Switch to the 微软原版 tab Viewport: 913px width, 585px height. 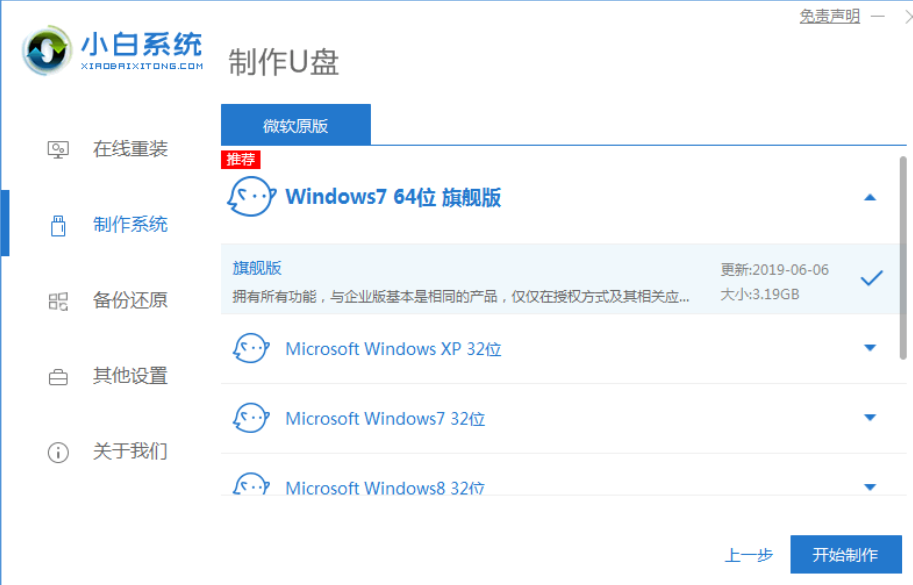point(295,125)
